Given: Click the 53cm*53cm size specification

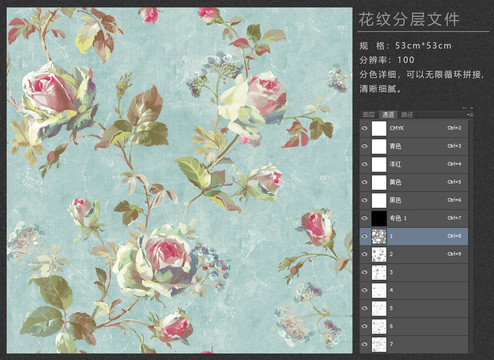Looking at the screenshot, I should 423,46.
